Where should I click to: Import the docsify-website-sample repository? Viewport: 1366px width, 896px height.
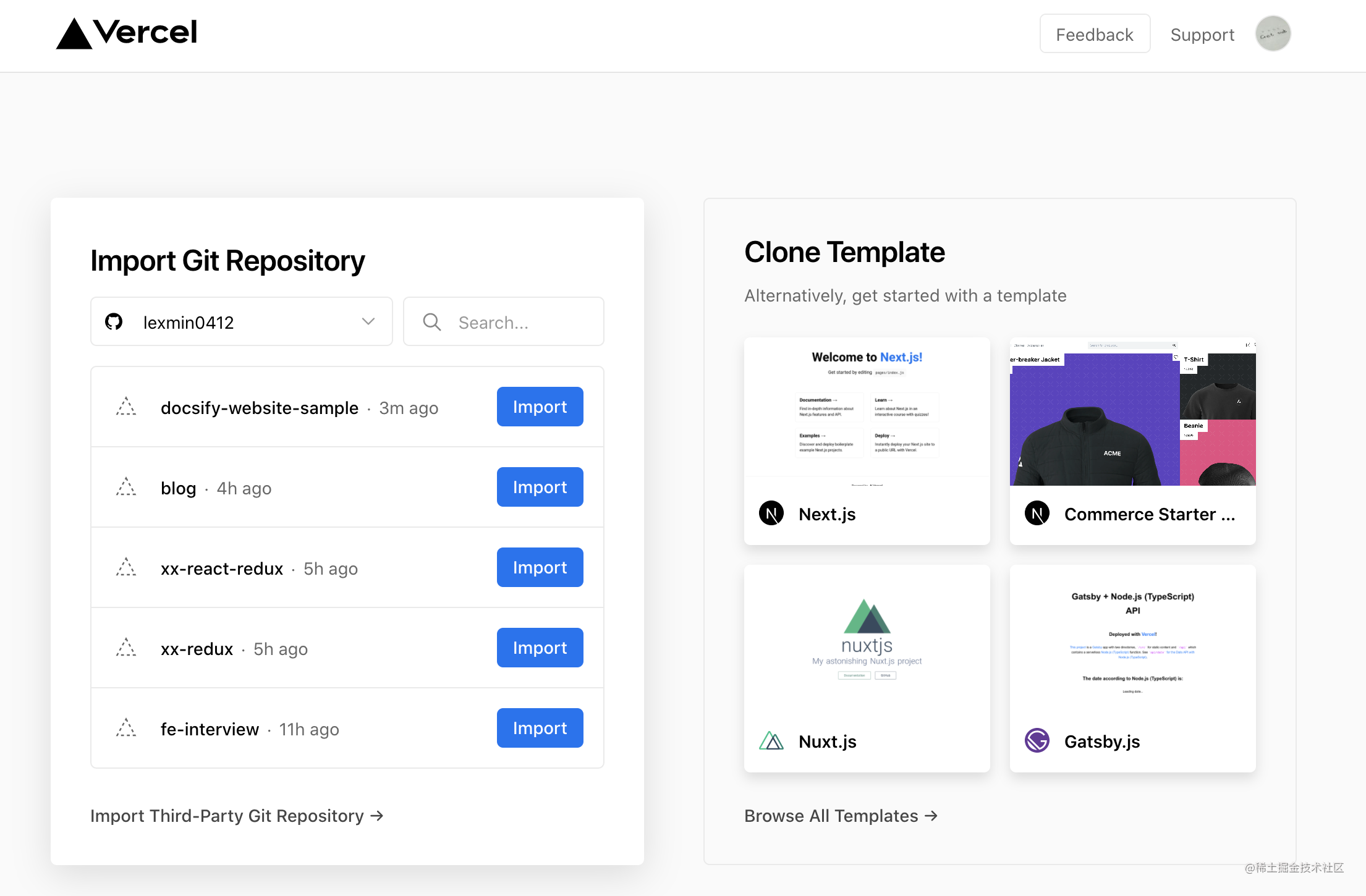[x=540, y=407]
